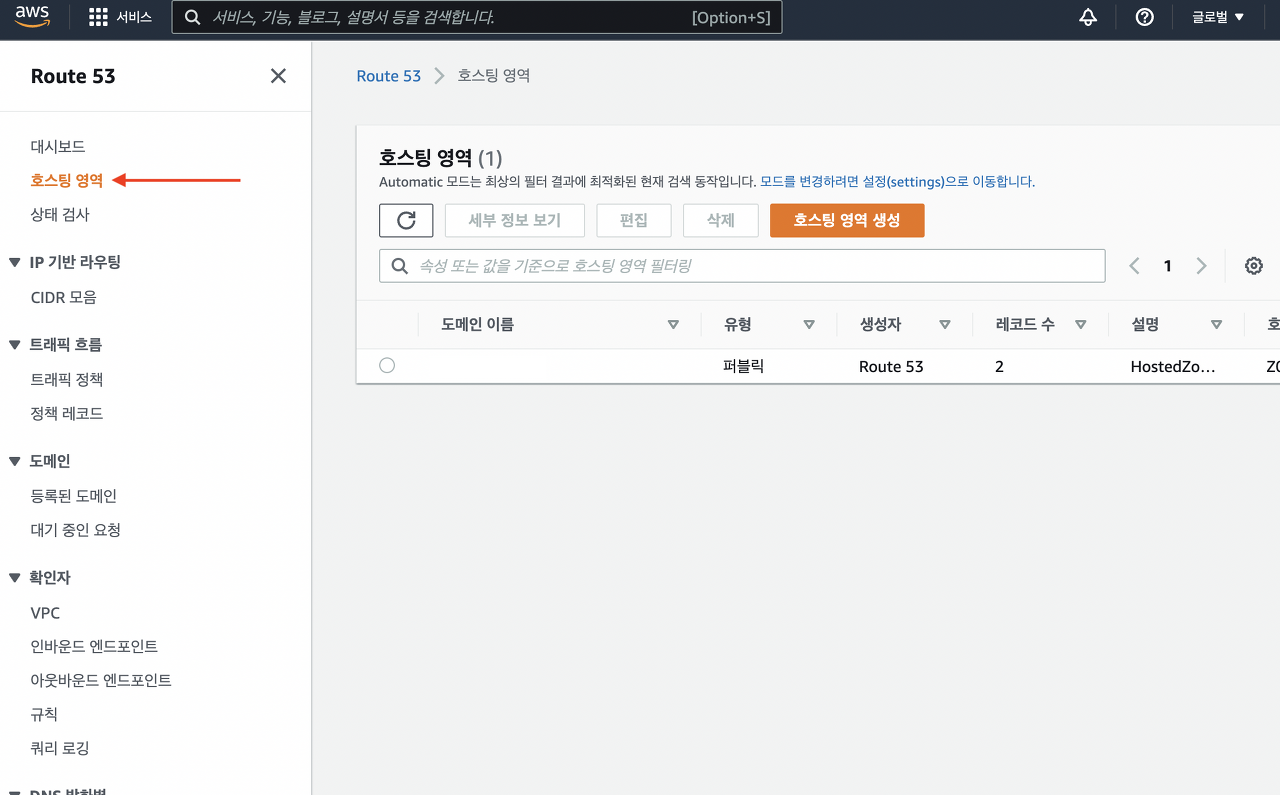Follow the Route 53 breadcrumb link

389,76
